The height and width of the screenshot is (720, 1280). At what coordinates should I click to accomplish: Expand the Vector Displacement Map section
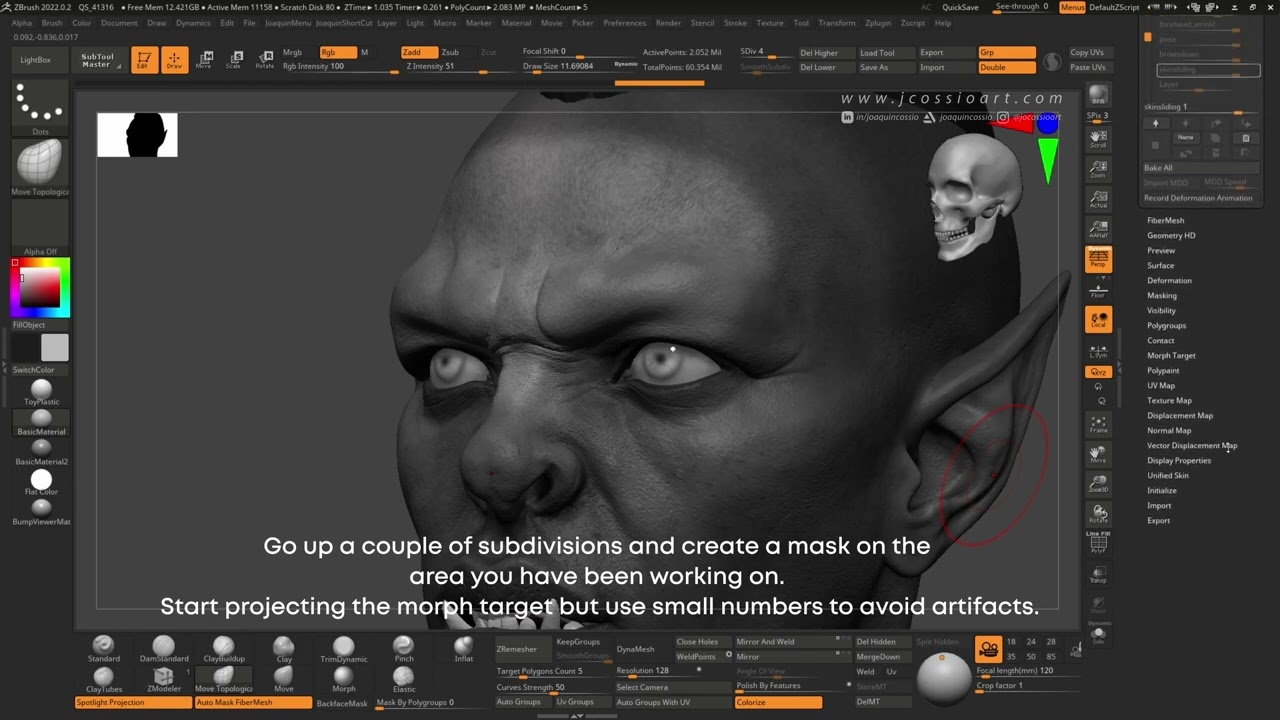1192,445
